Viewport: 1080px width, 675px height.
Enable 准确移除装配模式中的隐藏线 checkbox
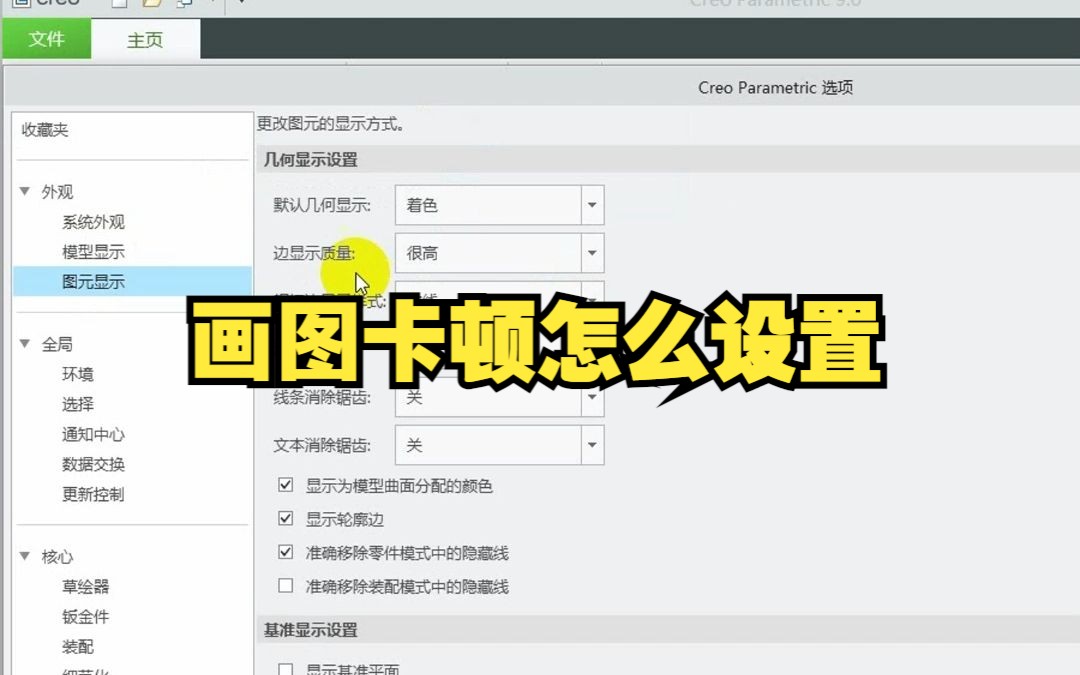286,586
